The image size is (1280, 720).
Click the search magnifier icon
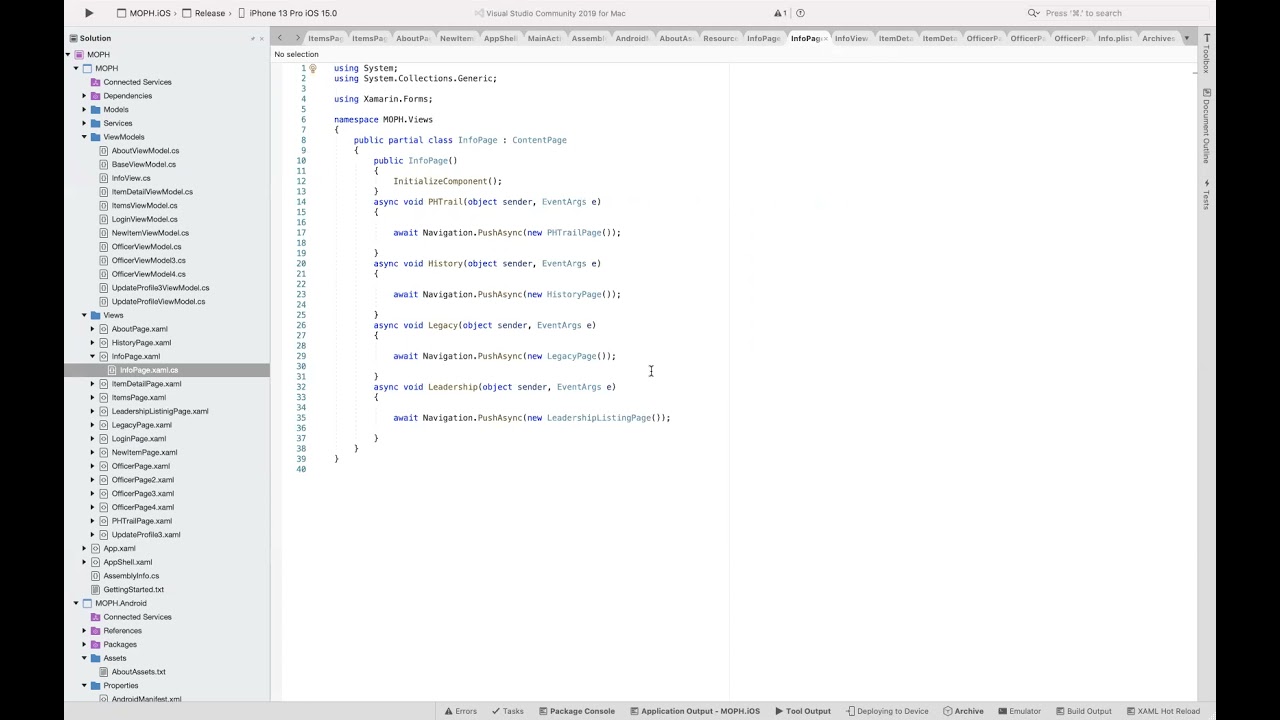pyautogui.click(x=1033, y=13)
